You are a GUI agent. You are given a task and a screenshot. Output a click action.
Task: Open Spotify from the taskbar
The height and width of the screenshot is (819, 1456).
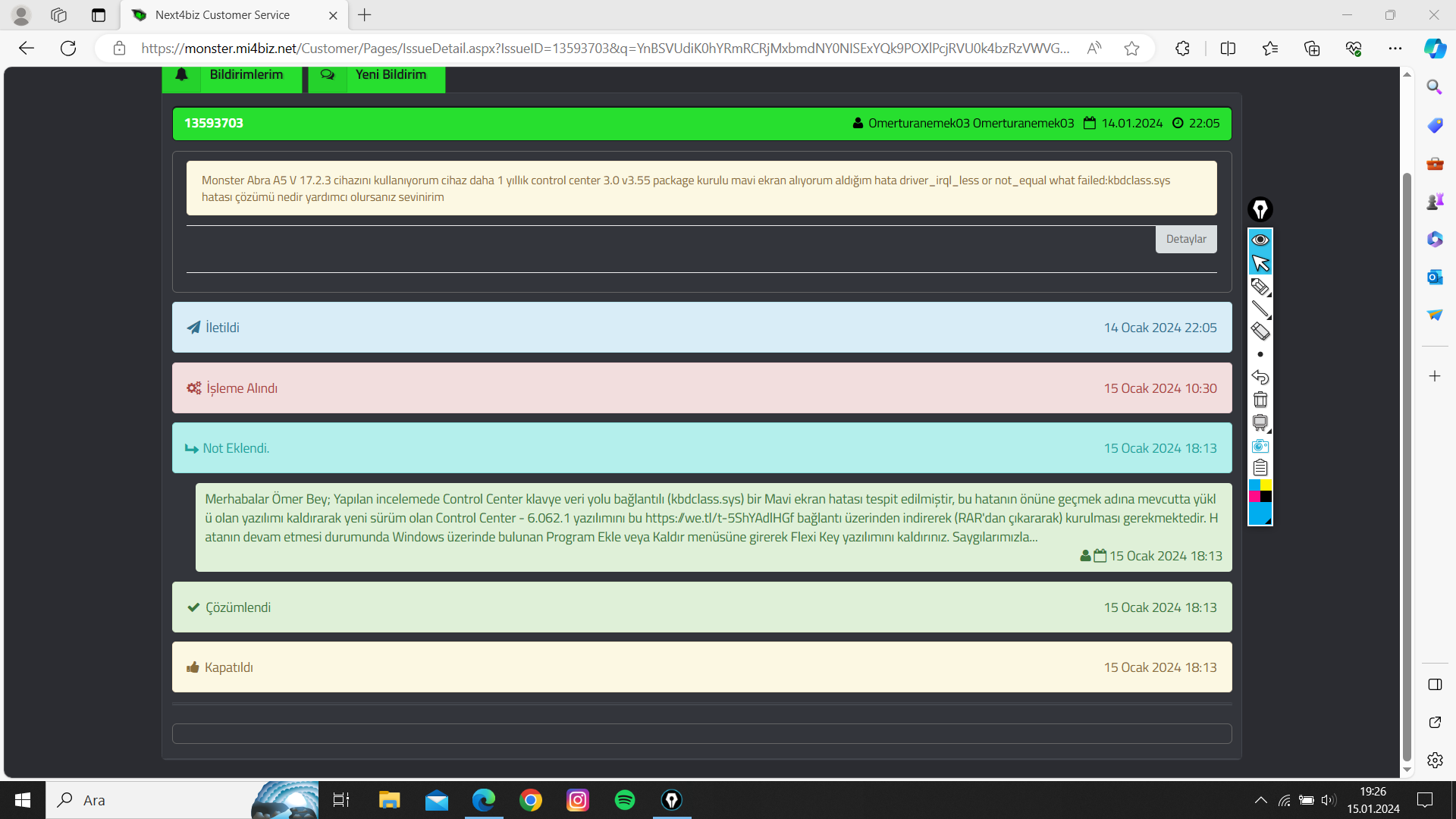(625, 800)
